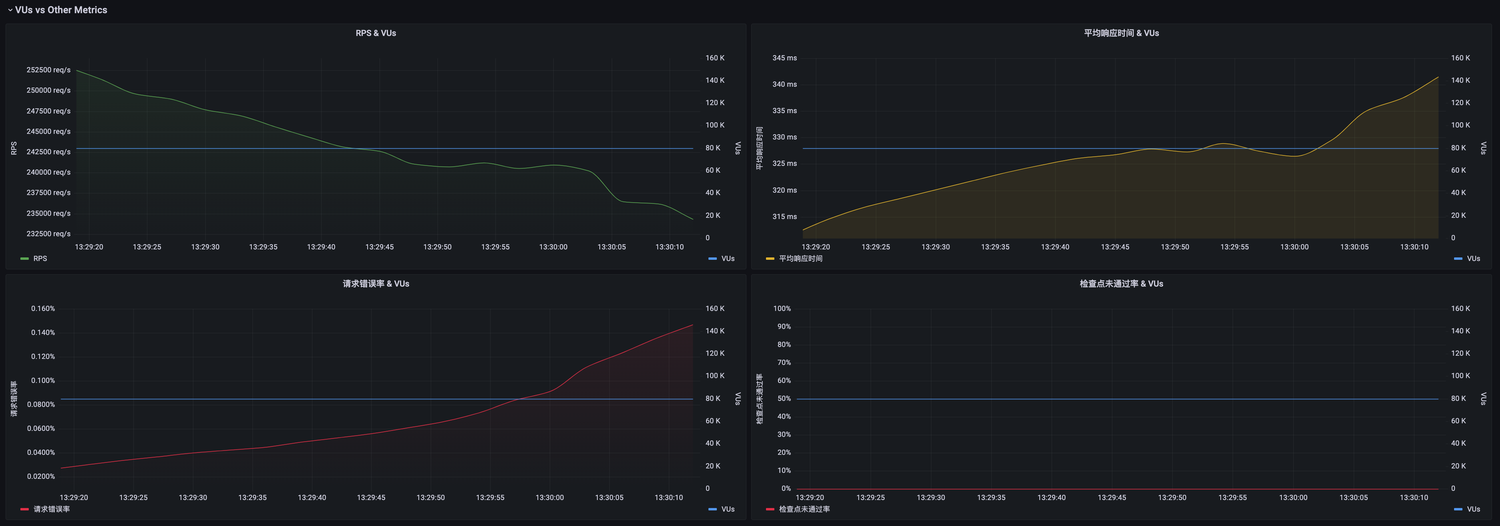This screenshot has width=1500, height=526.
Task: Click the blue VUs legend icon in 平均响应时间 panel
Action: [x=1458, y=258]
